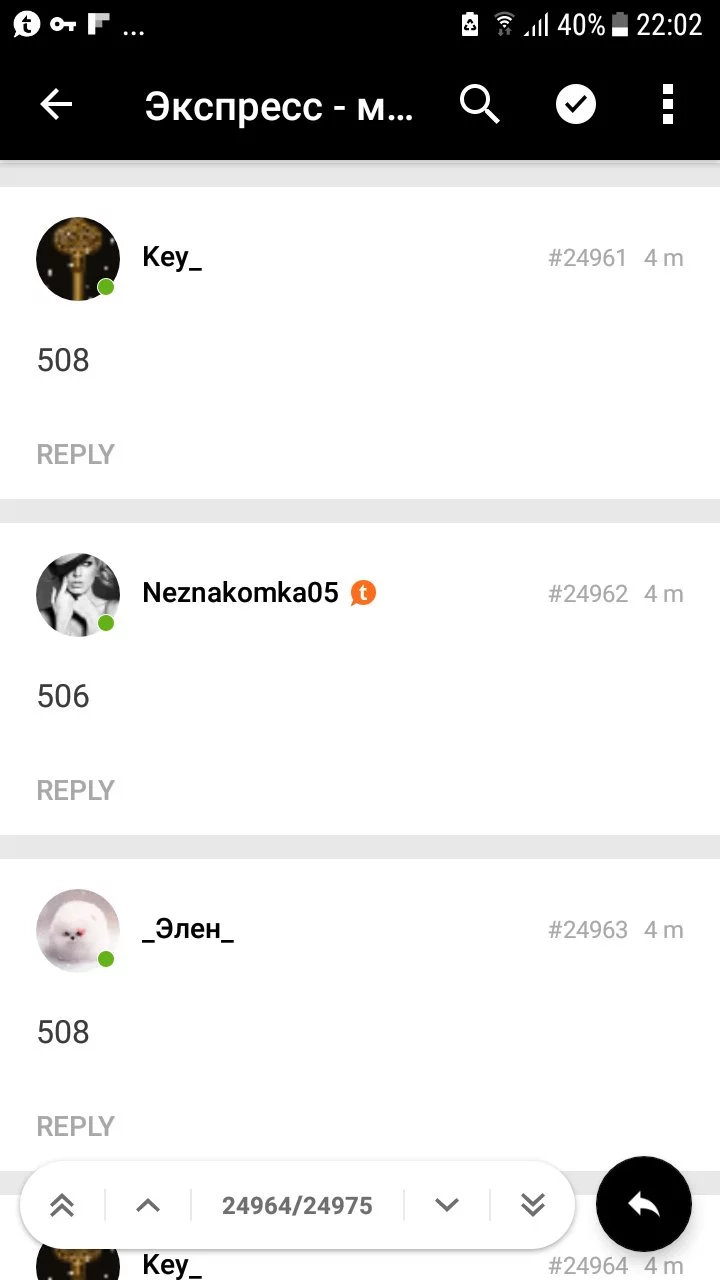Jump to first post with double-up chevron
Screen dimensions: 720x1280
[62, 1205]
